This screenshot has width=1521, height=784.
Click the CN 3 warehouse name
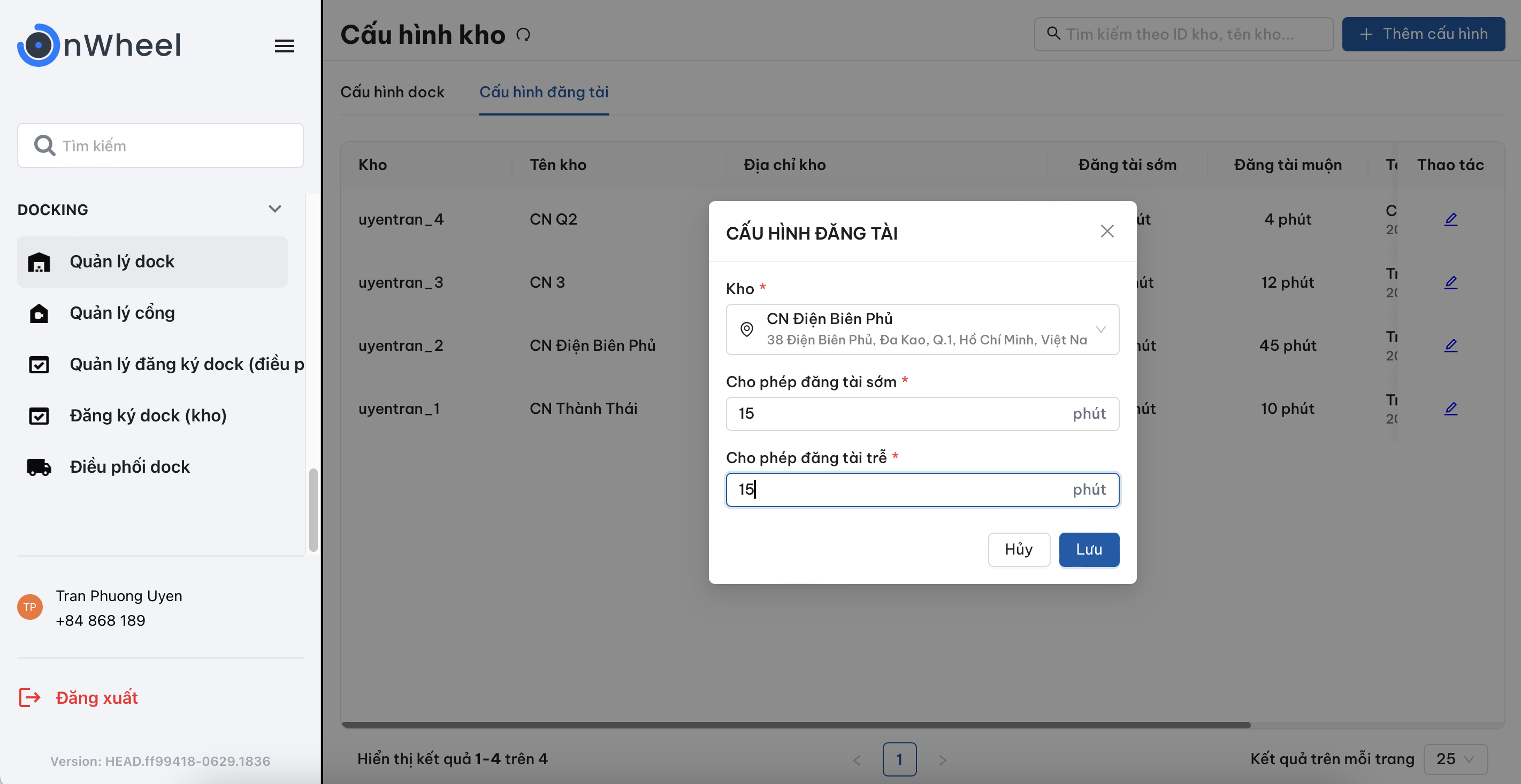(x=547, y=283)
